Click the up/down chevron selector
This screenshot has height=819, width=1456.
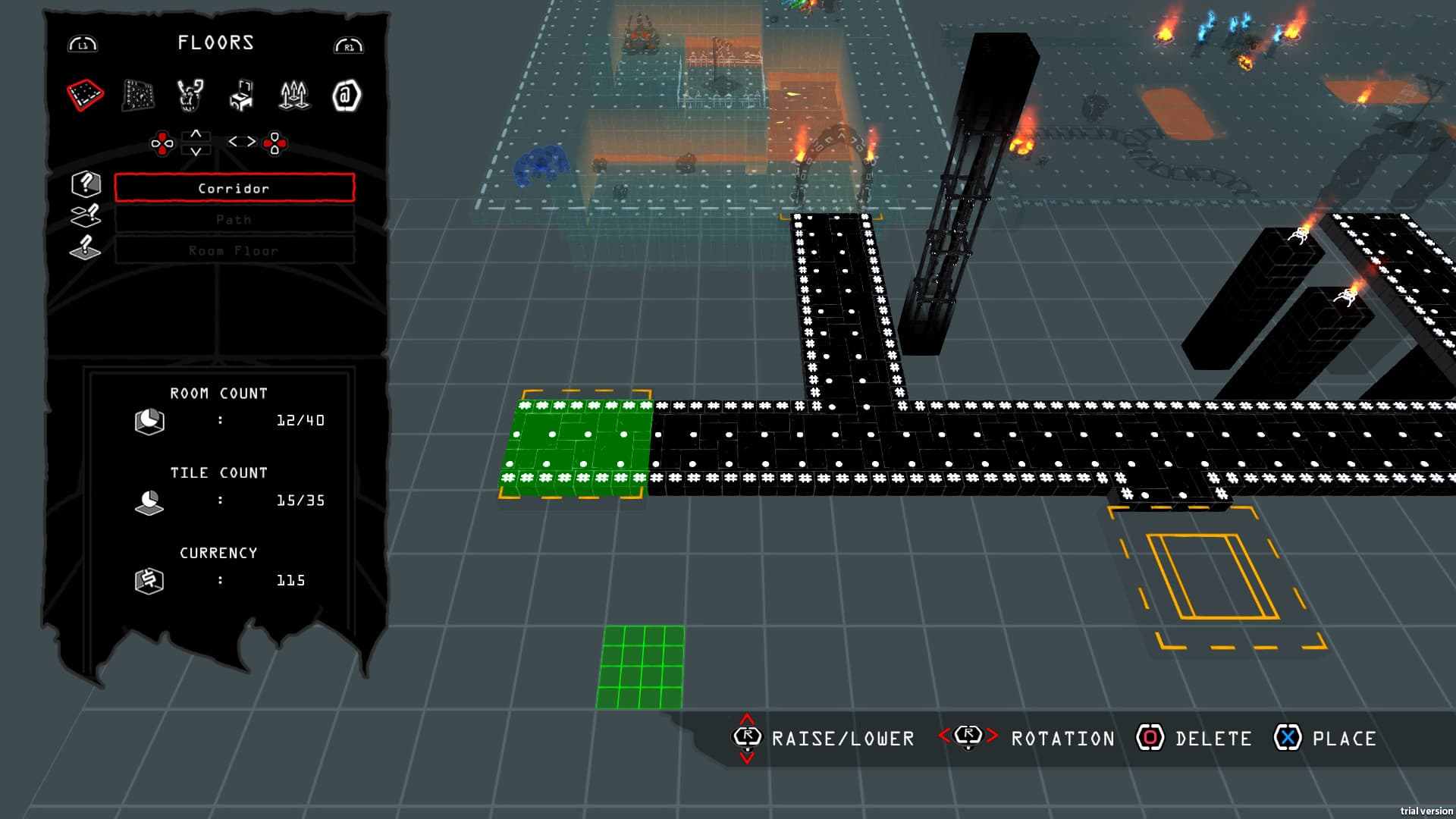pos(196,142)
